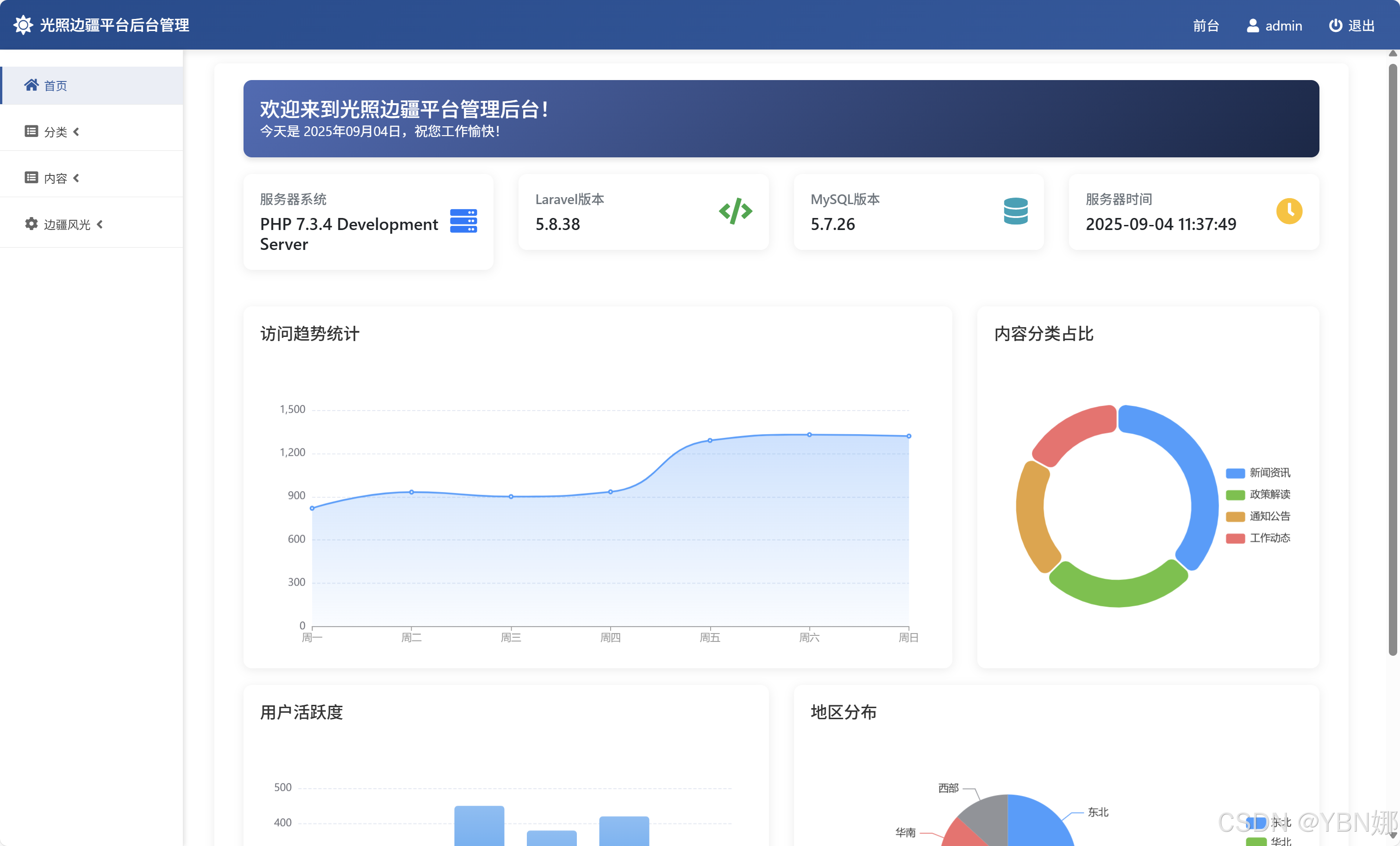Click the green code brackets icon
The height and width of the screenshot is (846, 1400).
pos(735,211)
